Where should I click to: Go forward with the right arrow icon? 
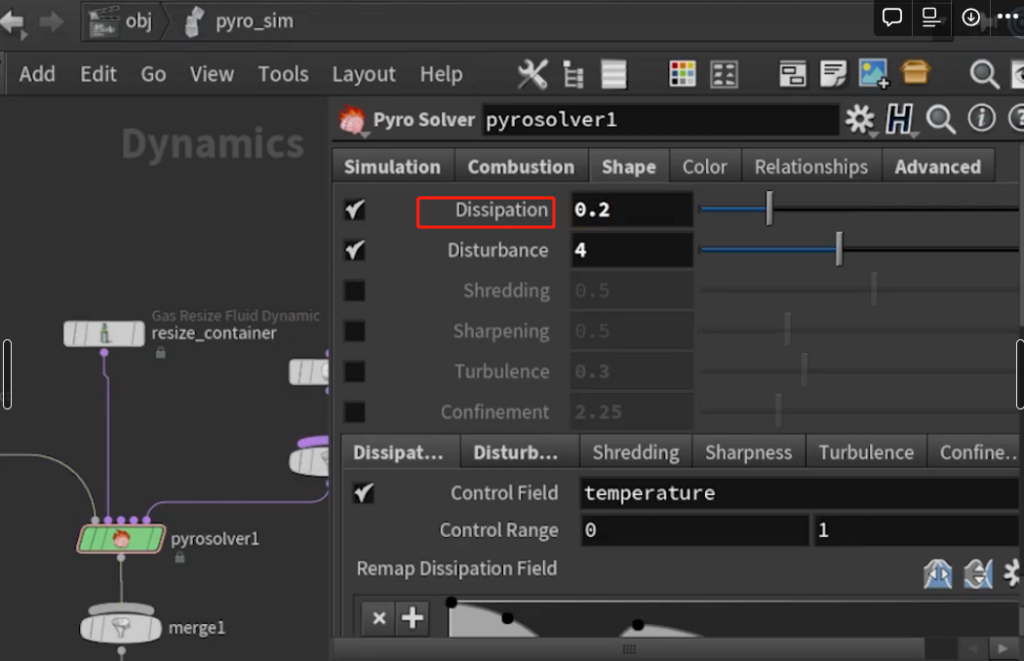52,22
